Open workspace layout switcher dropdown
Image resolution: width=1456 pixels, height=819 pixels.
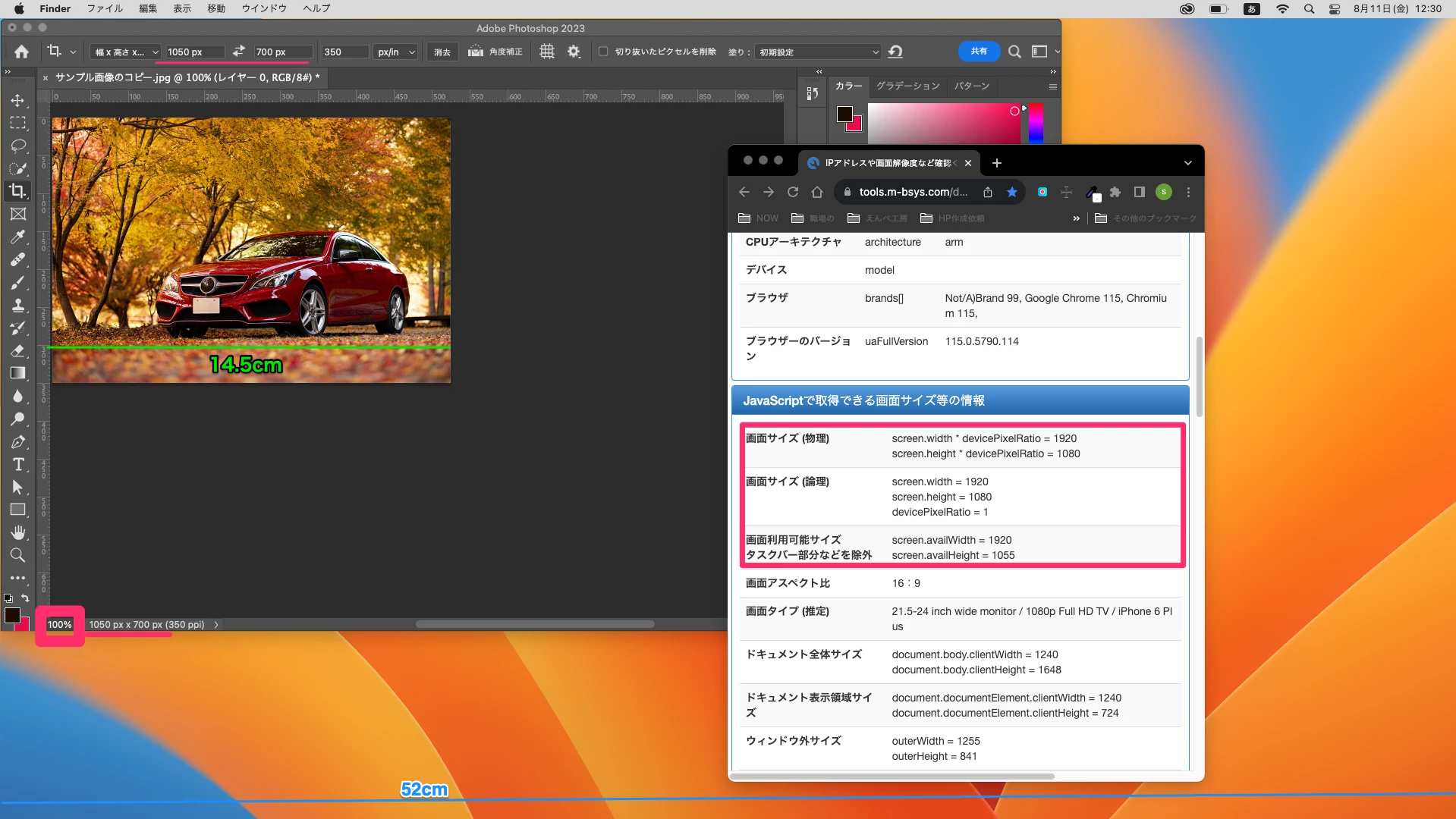[x=1045, y=52]
